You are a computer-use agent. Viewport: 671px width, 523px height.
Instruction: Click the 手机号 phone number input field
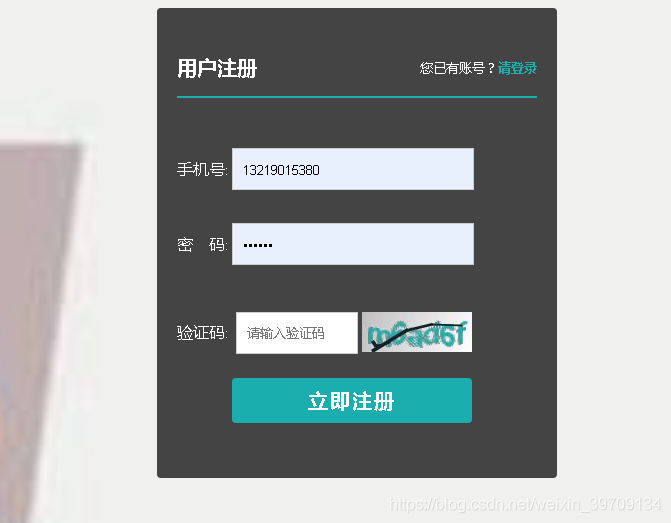(x=353, y=169)
